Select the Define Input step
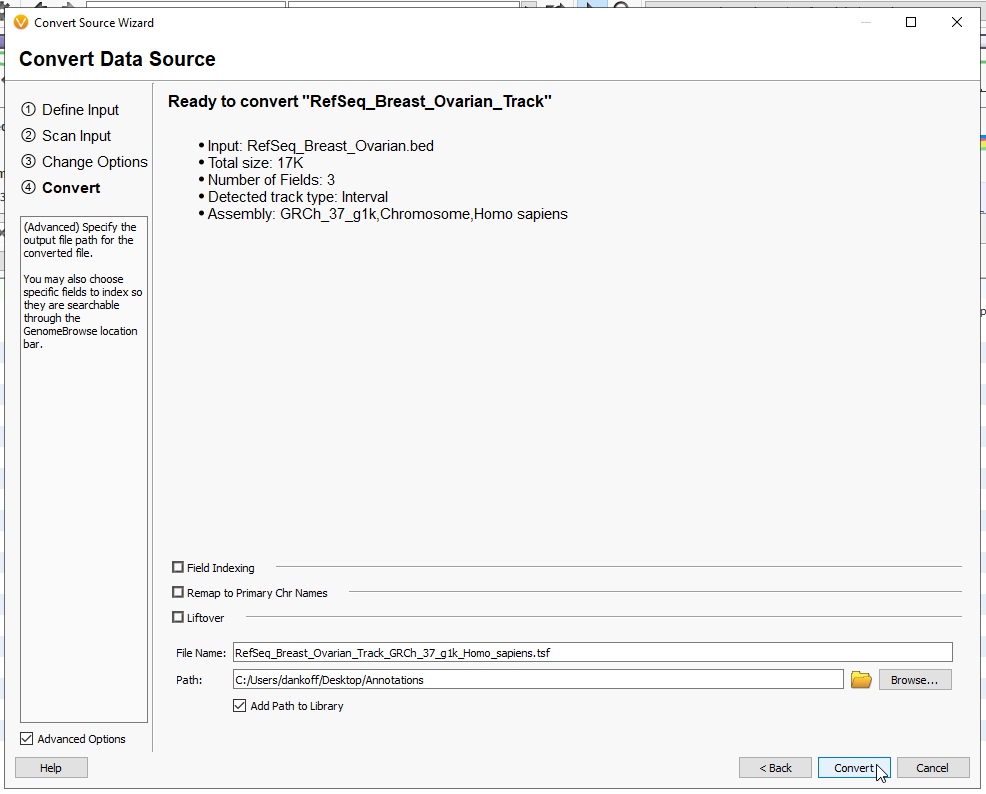986x794 pixels. pos(78,110)
